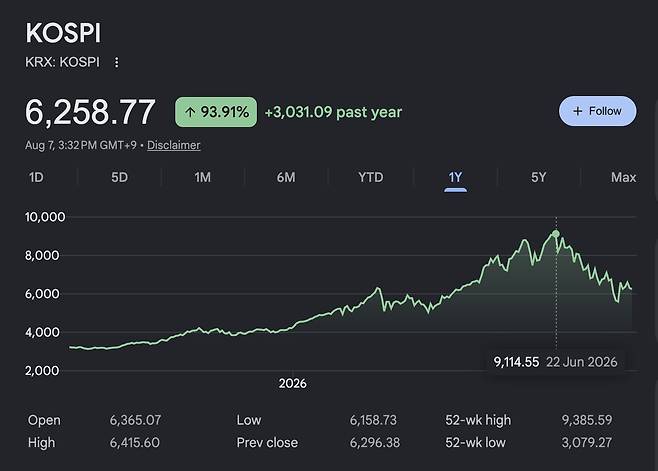
Task: Click the 6,258.77 index value
Action: click(90, 112)
